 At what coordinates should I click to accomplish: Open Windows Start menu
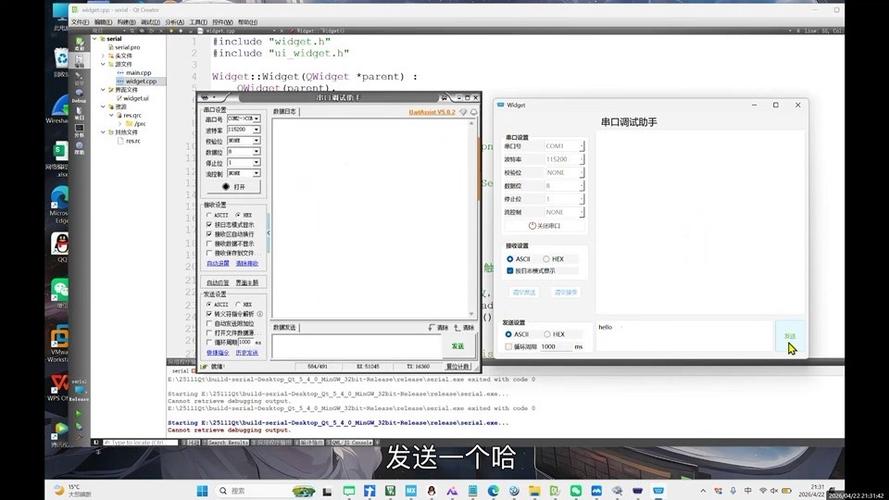(202, 490)
